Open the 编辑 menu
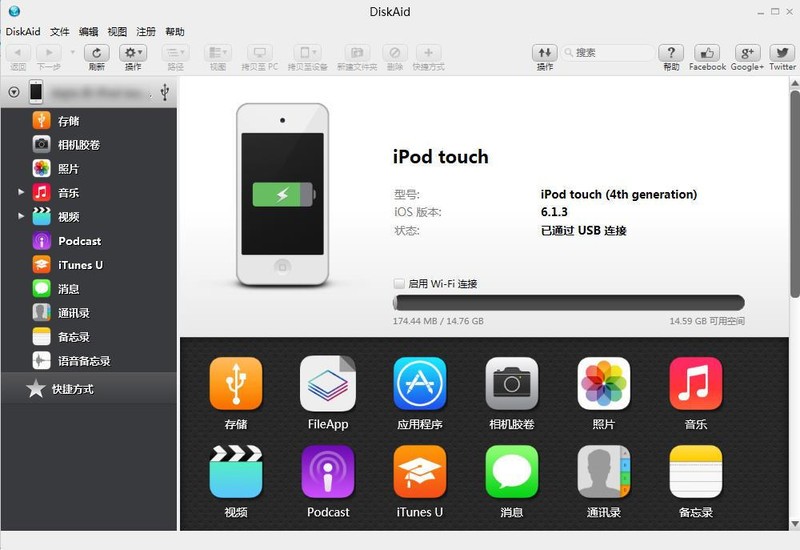Image resolution: width=800 pixels, height=550 pixels. pyautogui.click(x=88, y=32)
